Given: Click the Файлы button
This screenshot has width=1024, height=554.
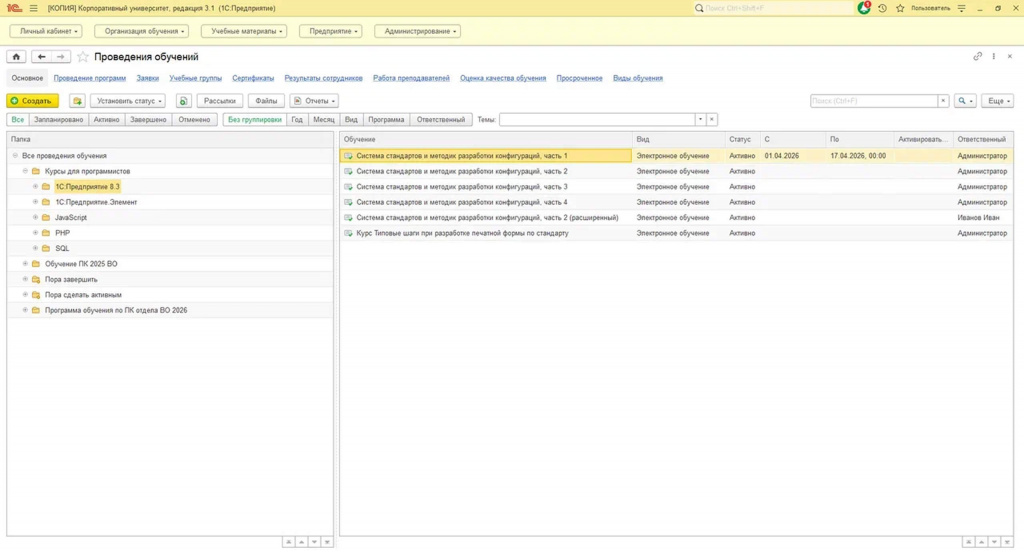Looking at the screenshot, I should click(266, 101).
